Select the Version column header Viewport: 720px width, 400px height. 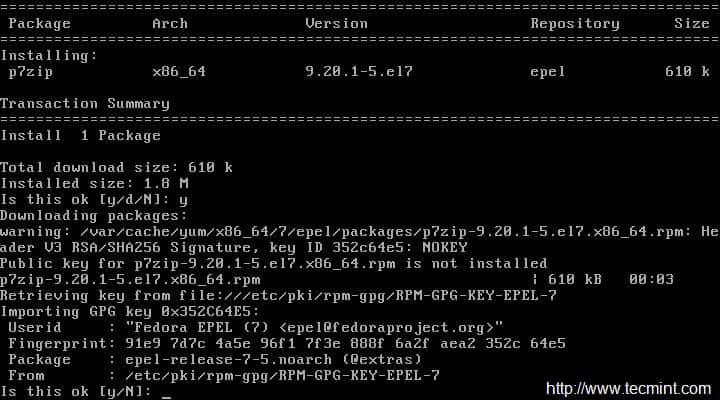tap(337, 24)
